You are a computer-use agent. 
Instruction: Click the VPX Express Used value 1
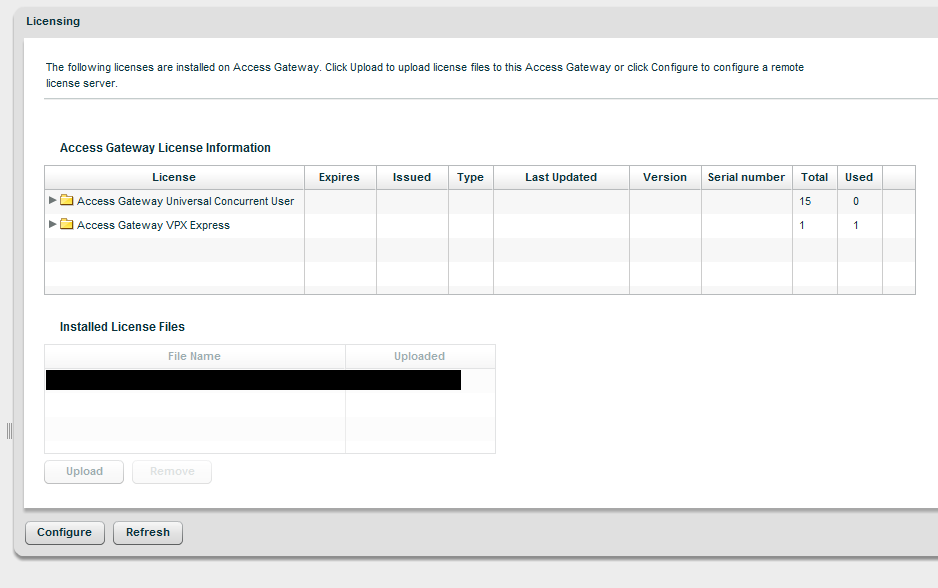[856, 226]
